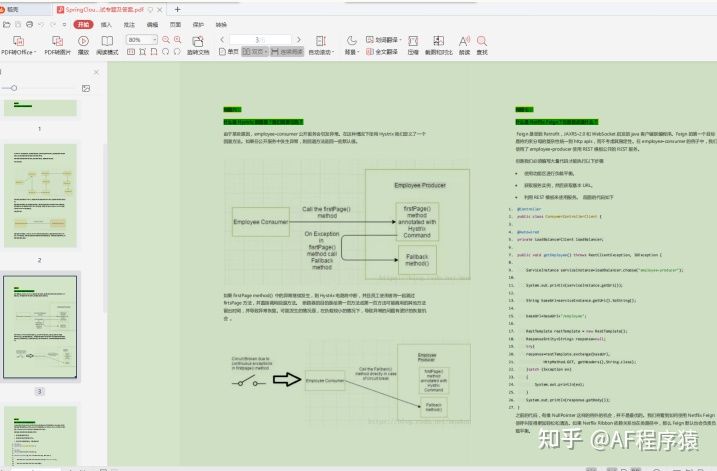This screenshot has height=471, width=717.
Task: Go to the next page with right chevron
Action: 299,40
